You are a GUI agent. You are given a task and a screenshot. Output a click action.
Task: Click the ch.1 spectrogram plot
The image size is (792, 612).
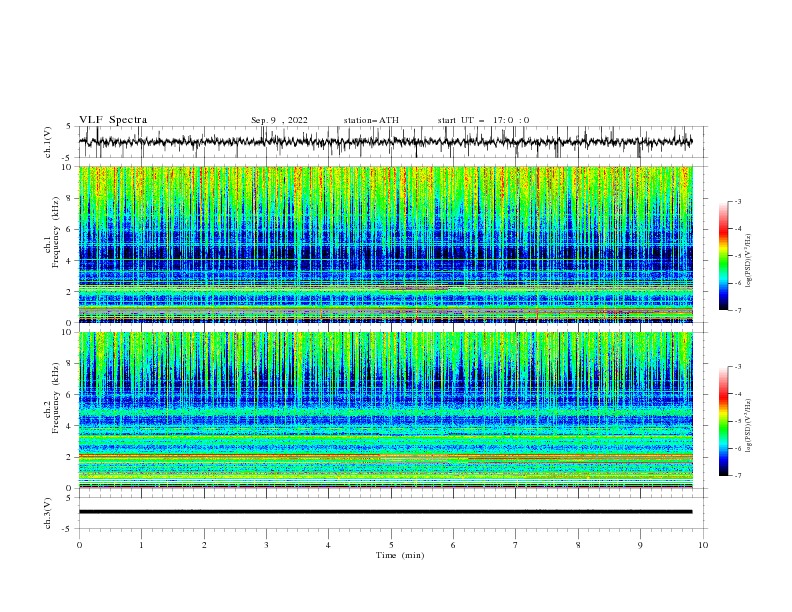(385, 244)
